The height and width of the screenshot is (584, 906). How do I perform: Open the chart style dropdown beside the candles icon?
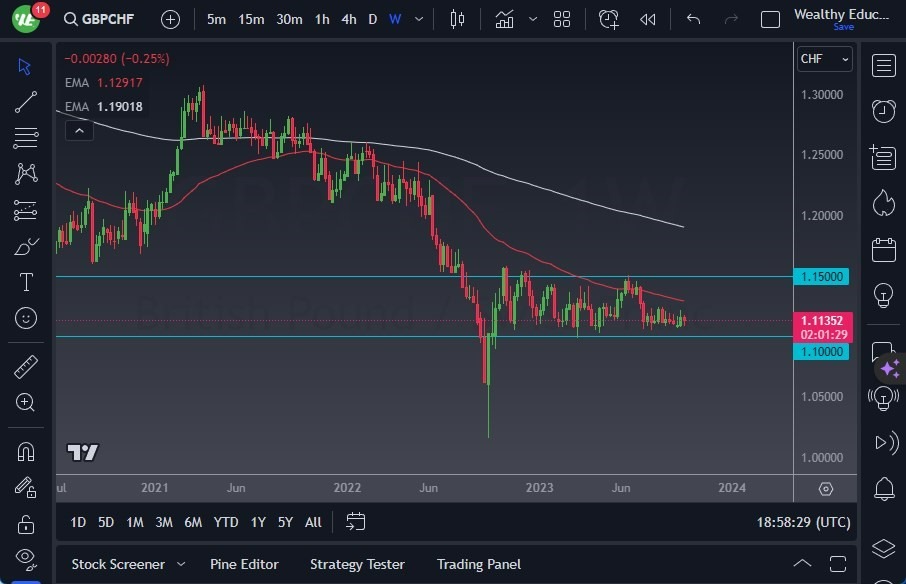pyautogui.click(x=533, y=18)
